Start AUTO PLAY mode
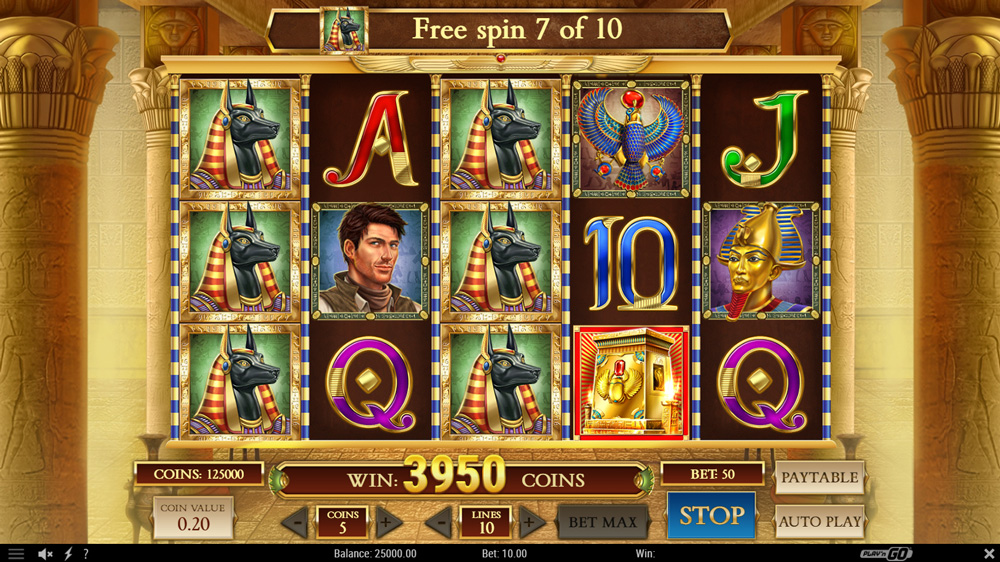 (820, 522)
